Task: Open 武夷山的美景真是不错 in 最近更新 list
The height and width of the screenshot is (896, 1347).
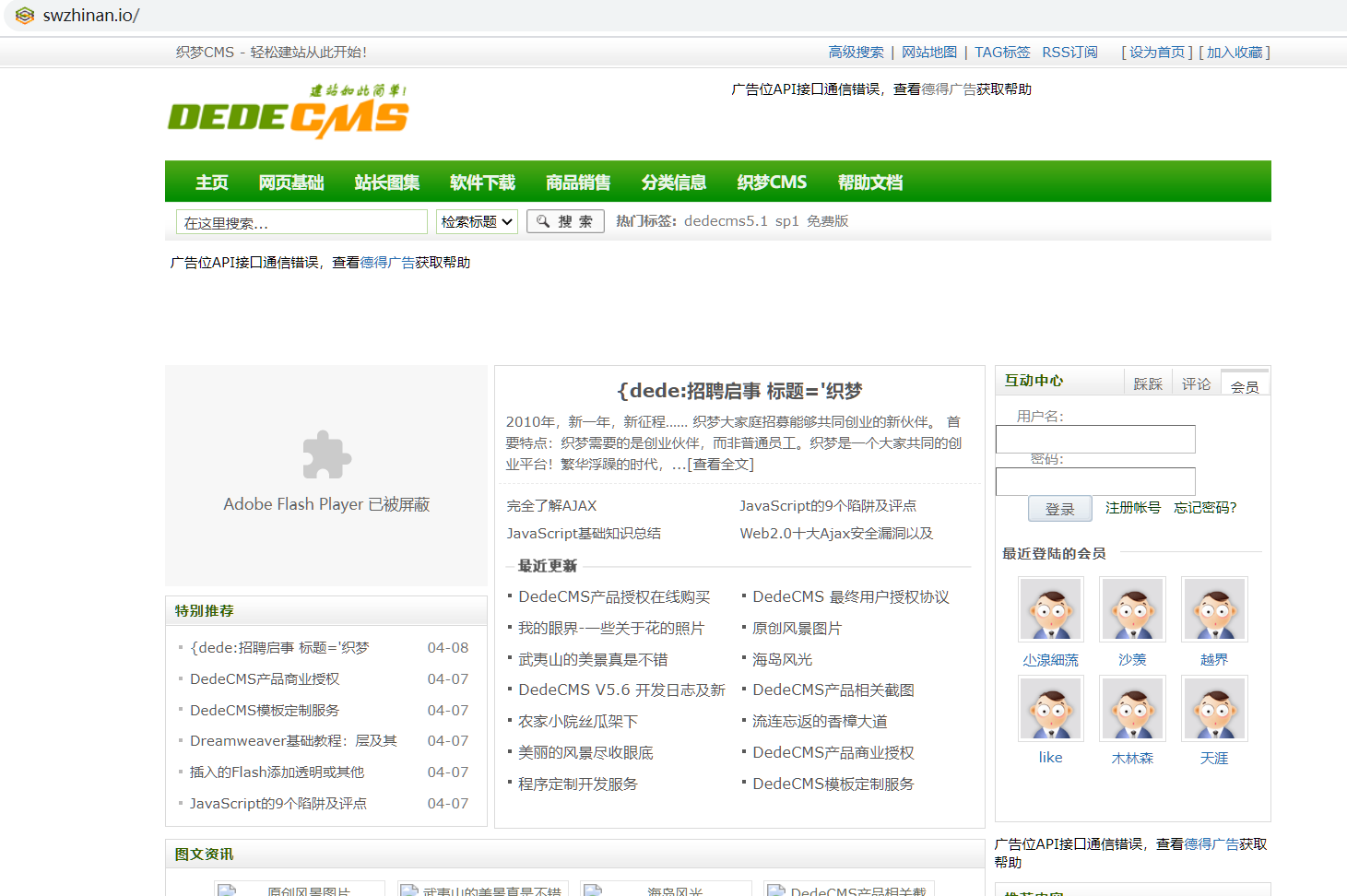Action: (593, 660)
